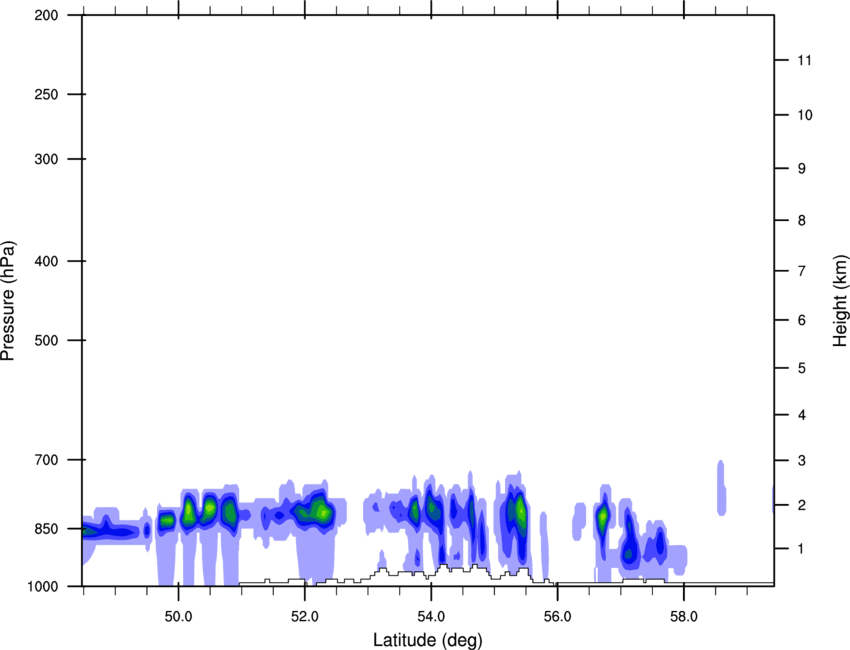Click the 54.0 latitude tick label
Viewport: 850px width, 650px height.
(x=431, y=617)
